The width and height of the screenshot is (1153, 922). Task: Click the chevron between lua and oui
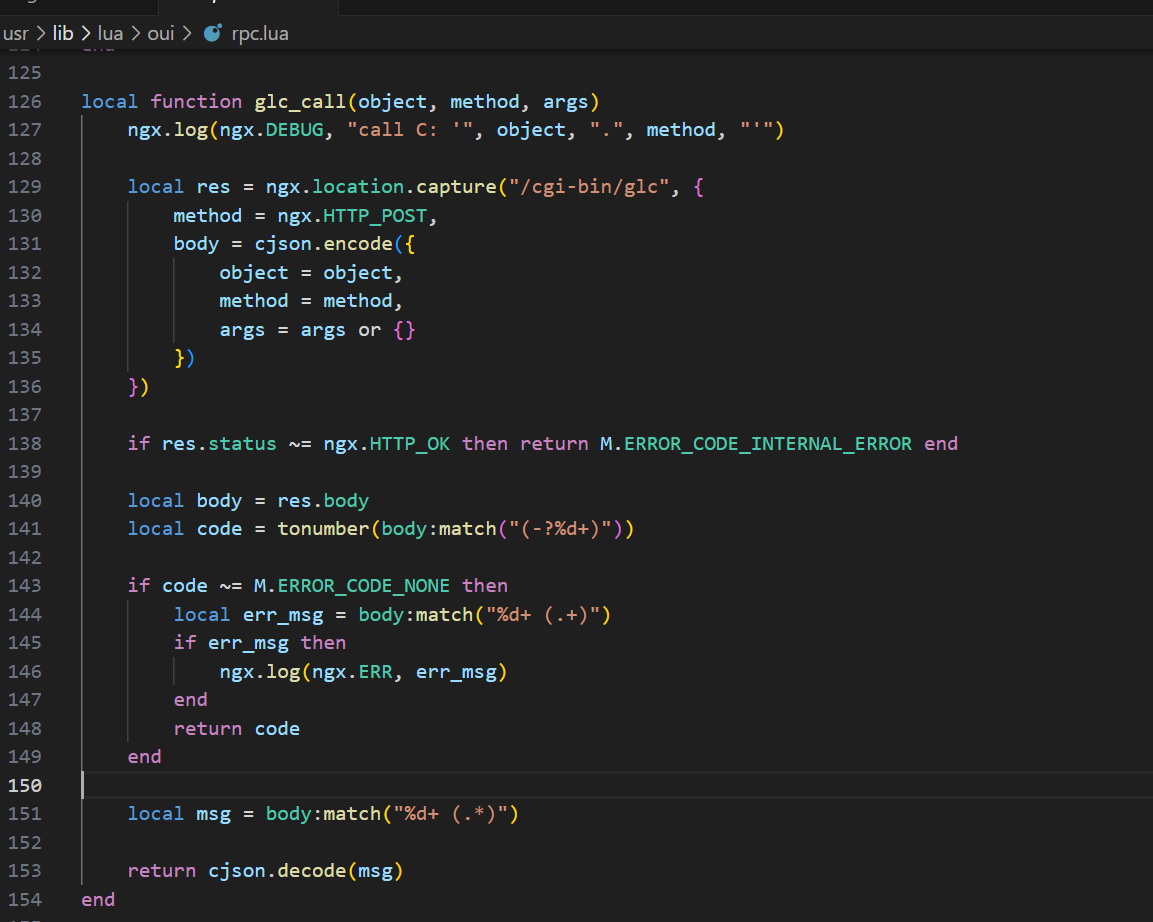[x=135, y=34]
